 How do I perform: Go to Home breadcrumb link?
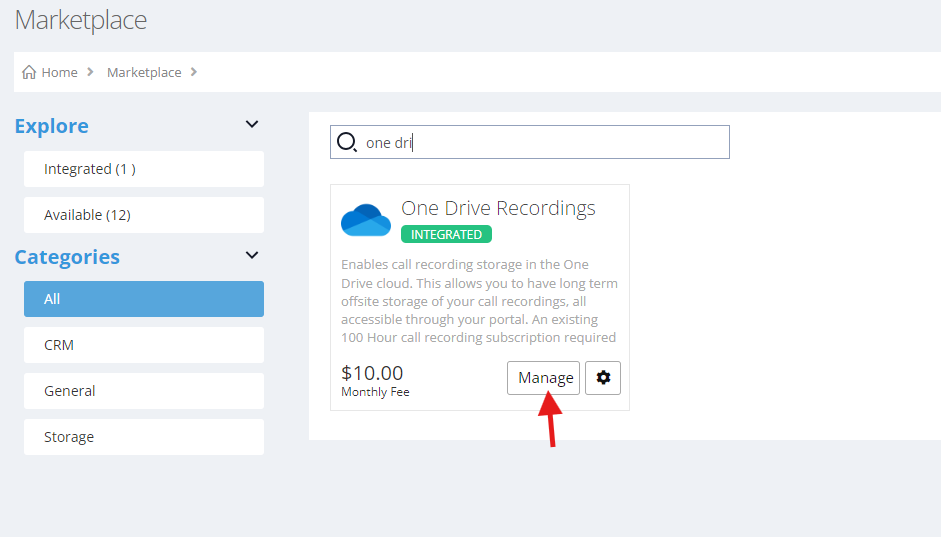pyautogui.click(x=59, y=72)
